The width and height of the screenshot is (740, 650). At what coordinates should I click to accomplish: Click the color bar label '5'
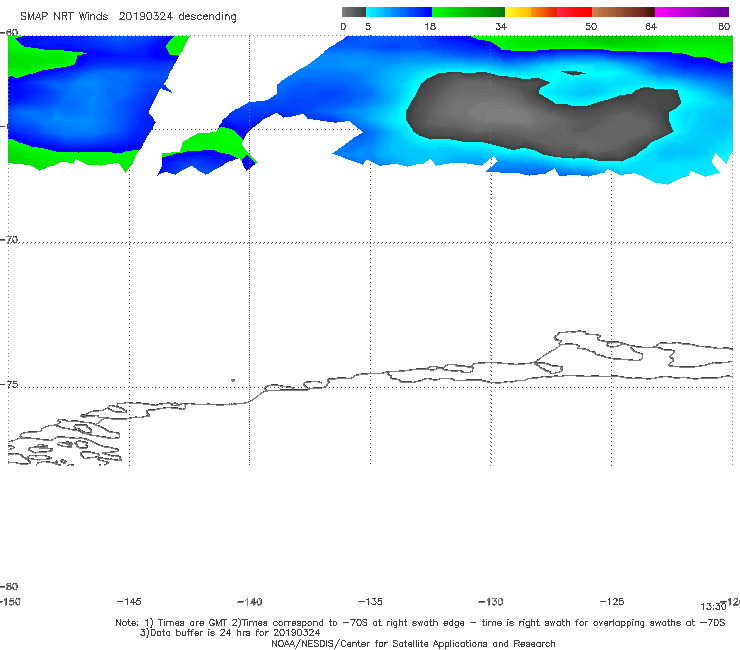click(368, 26)
